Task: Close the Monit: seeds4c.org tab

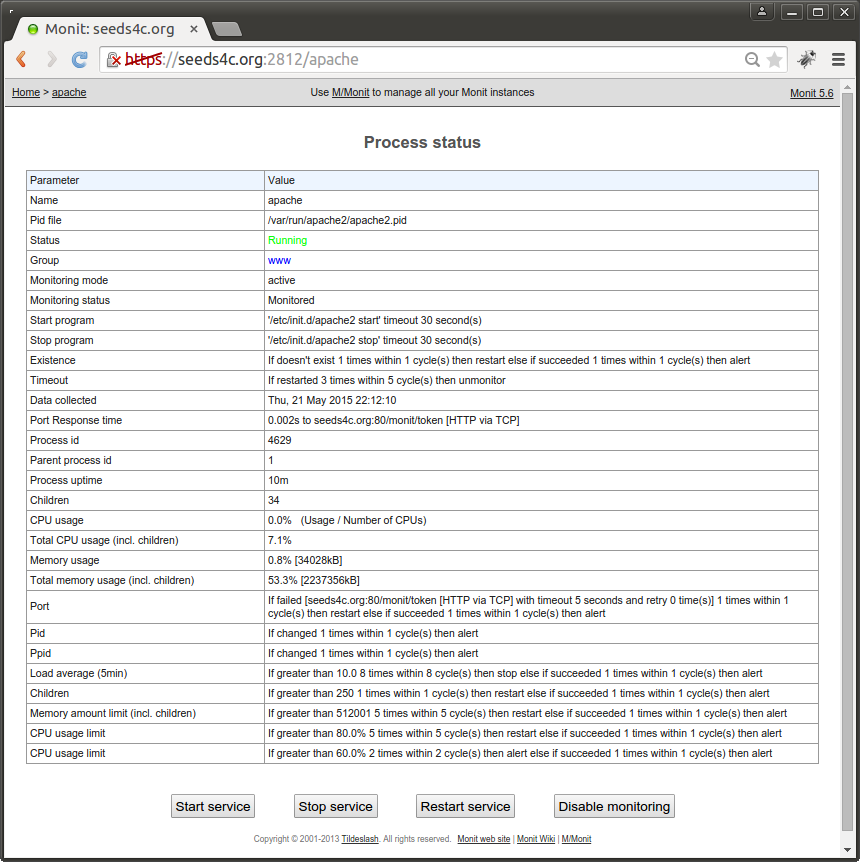Action: tap(194, 29)
